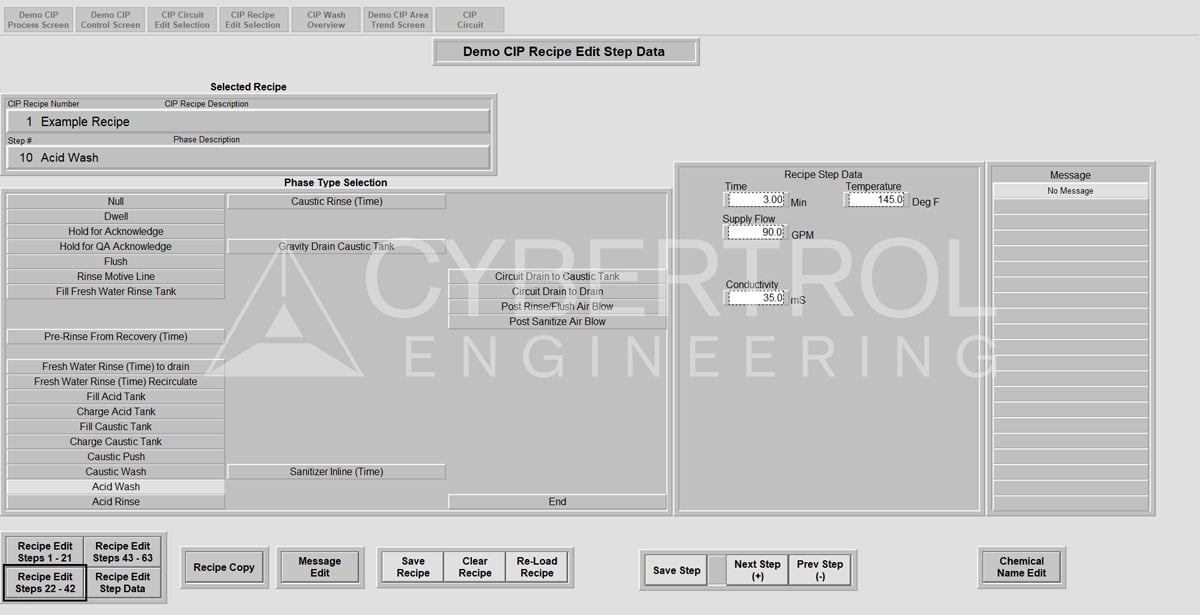
Task: Select the Caustic Wash phase type
Action: tap(115, 471)
